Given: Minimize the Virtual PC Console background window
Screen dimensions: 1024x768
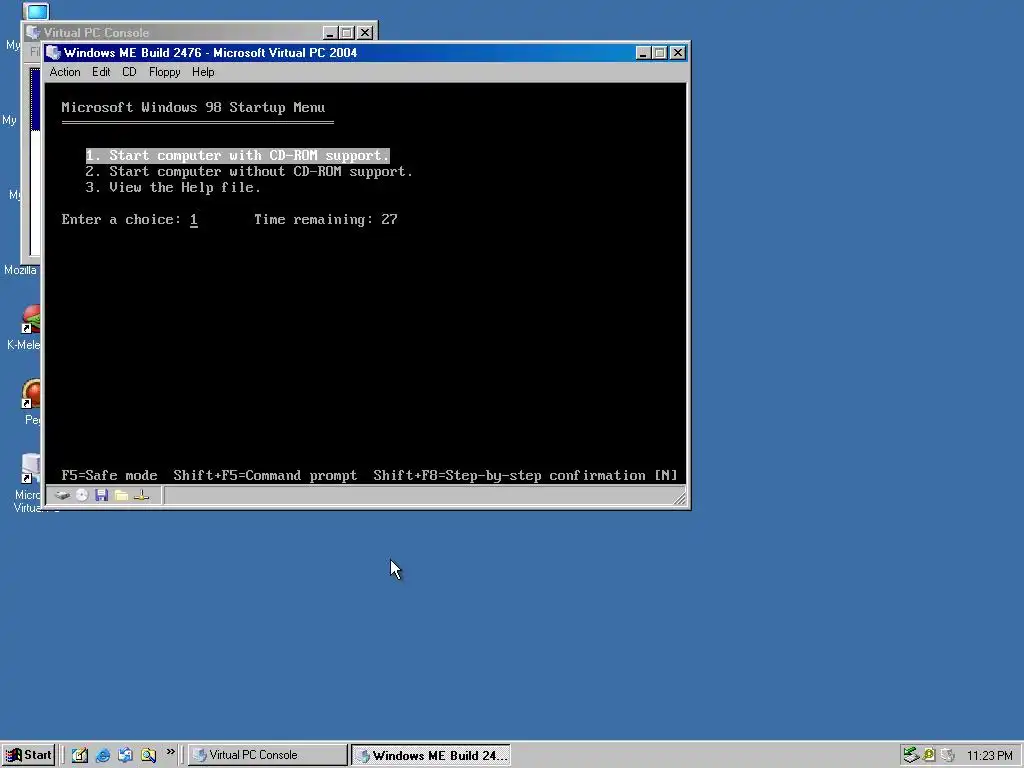Looking at the screenshot, I should 330,33.
